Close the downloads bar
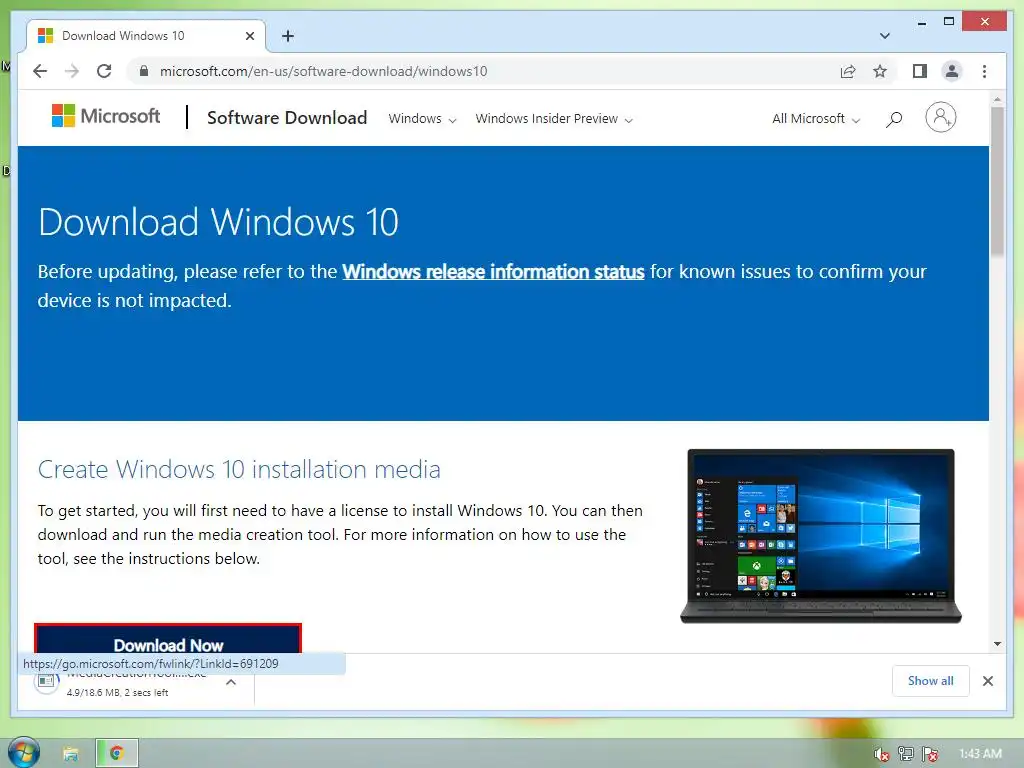The width and height of the screenshot is (1024, 768). [987, 681]
